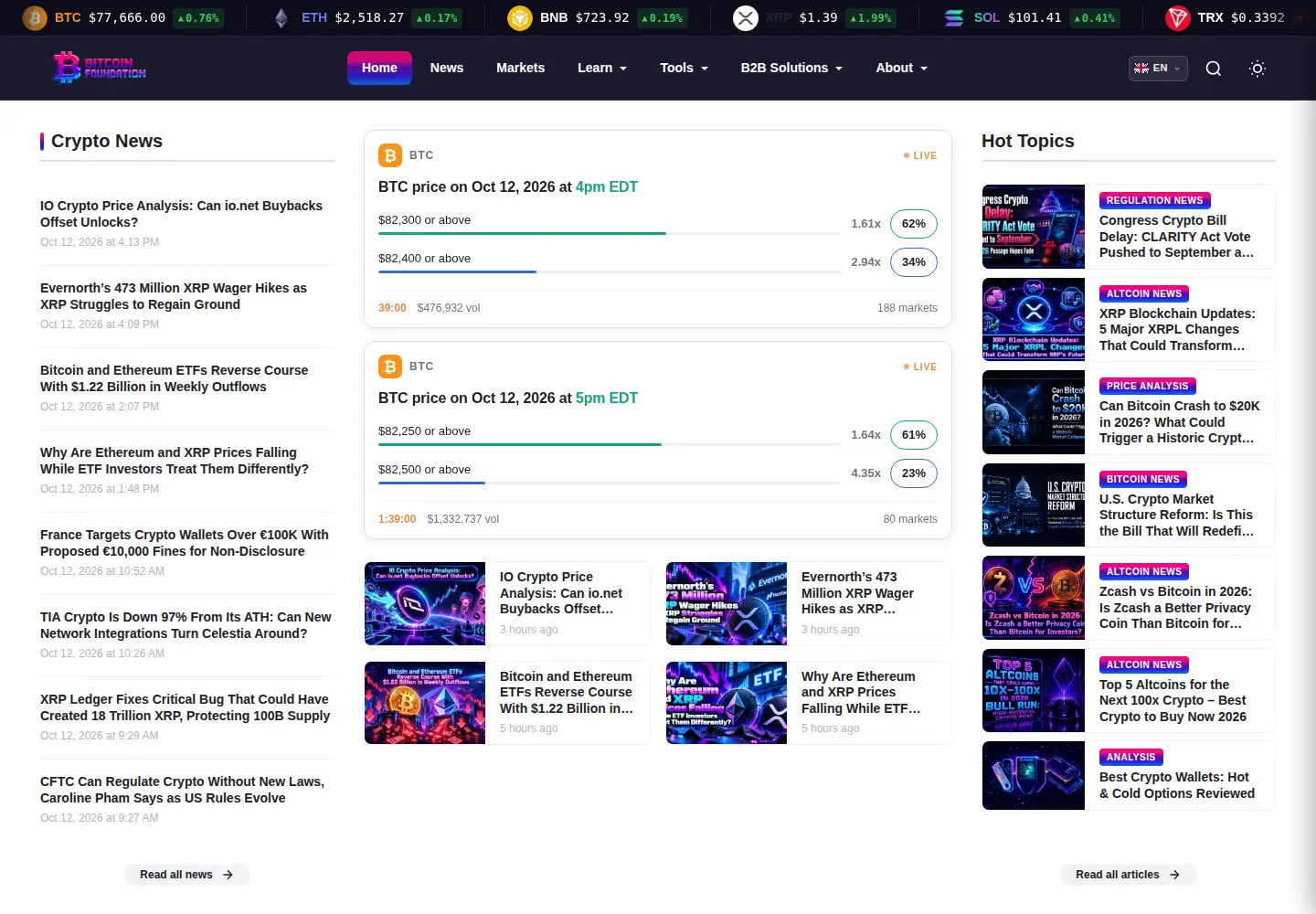
Task: Open France Targets Crypto Wallets headline
Action: 184,543
